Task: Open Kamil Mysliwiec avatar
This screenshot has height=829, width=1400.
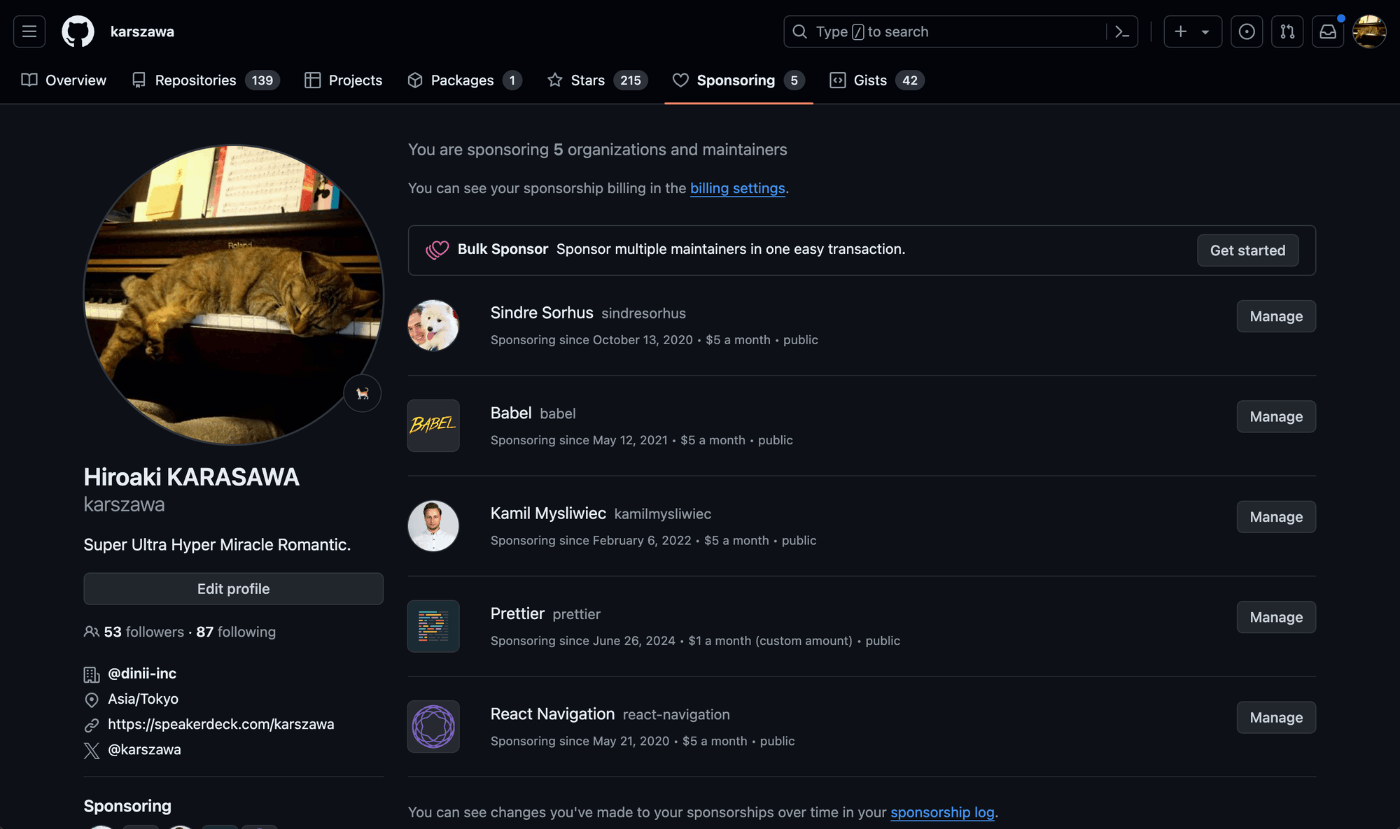Action: [x=433, y=526]
